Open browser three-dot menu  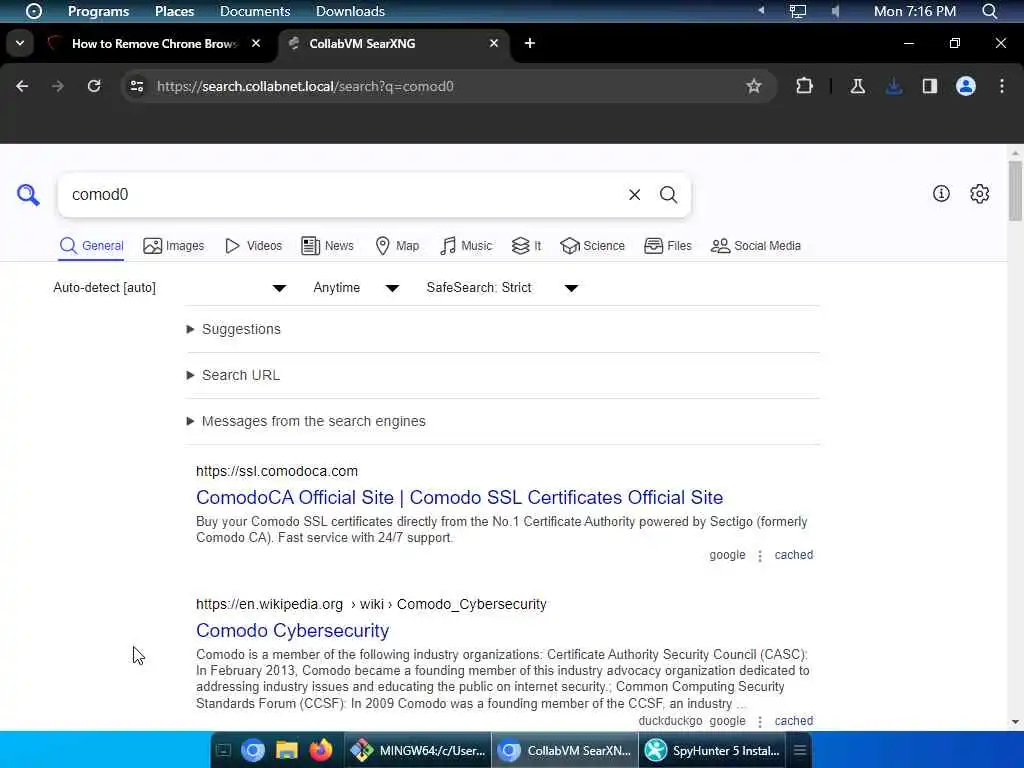click(x=1002, y=86)
